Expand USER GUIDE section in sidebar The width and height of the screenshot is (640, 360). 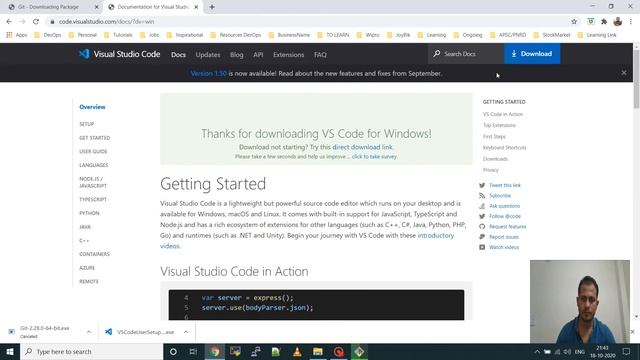[93, 151]
